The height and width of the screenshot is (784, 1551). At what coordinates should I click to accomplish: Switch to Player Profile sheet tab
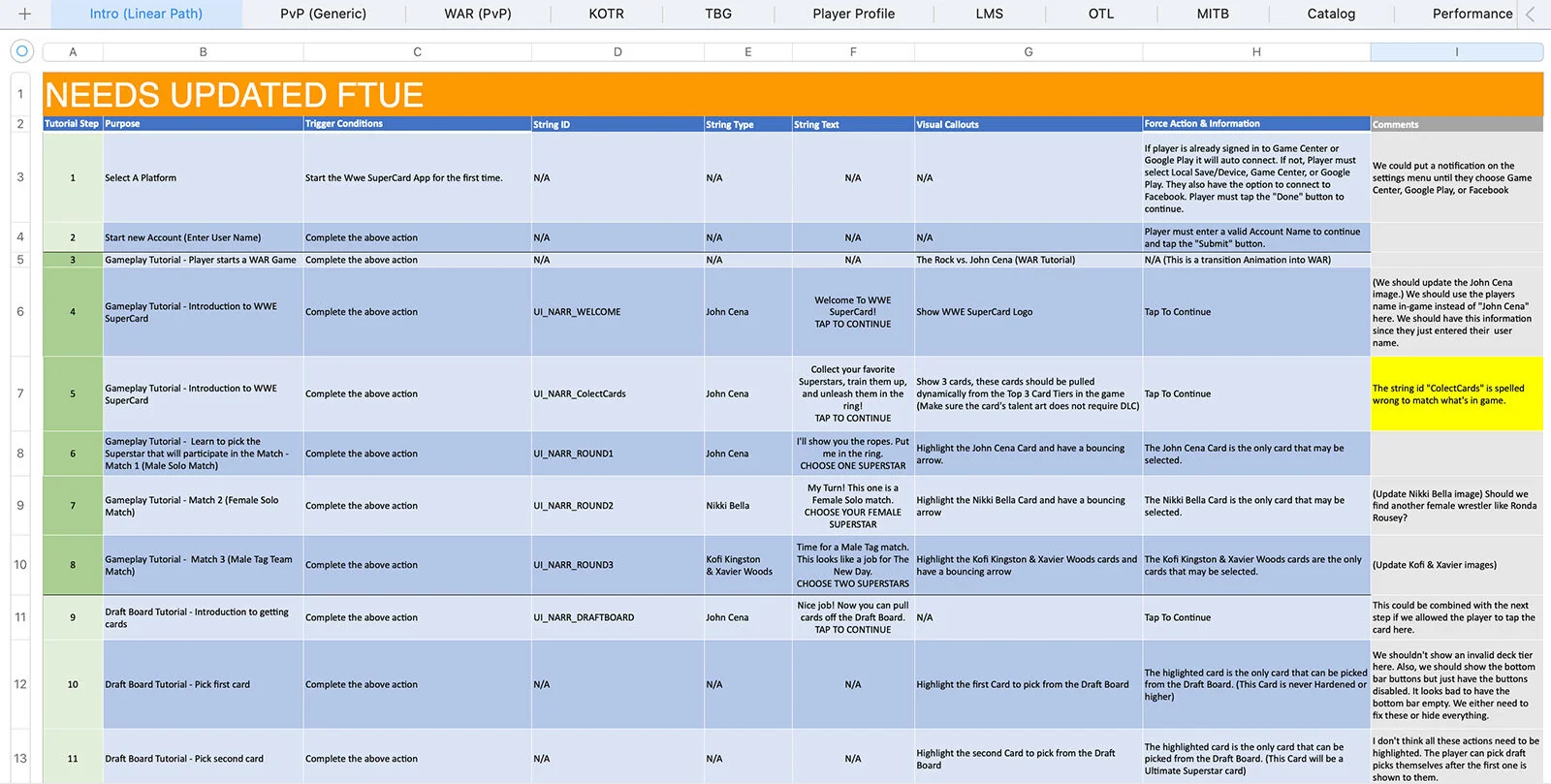853,14
